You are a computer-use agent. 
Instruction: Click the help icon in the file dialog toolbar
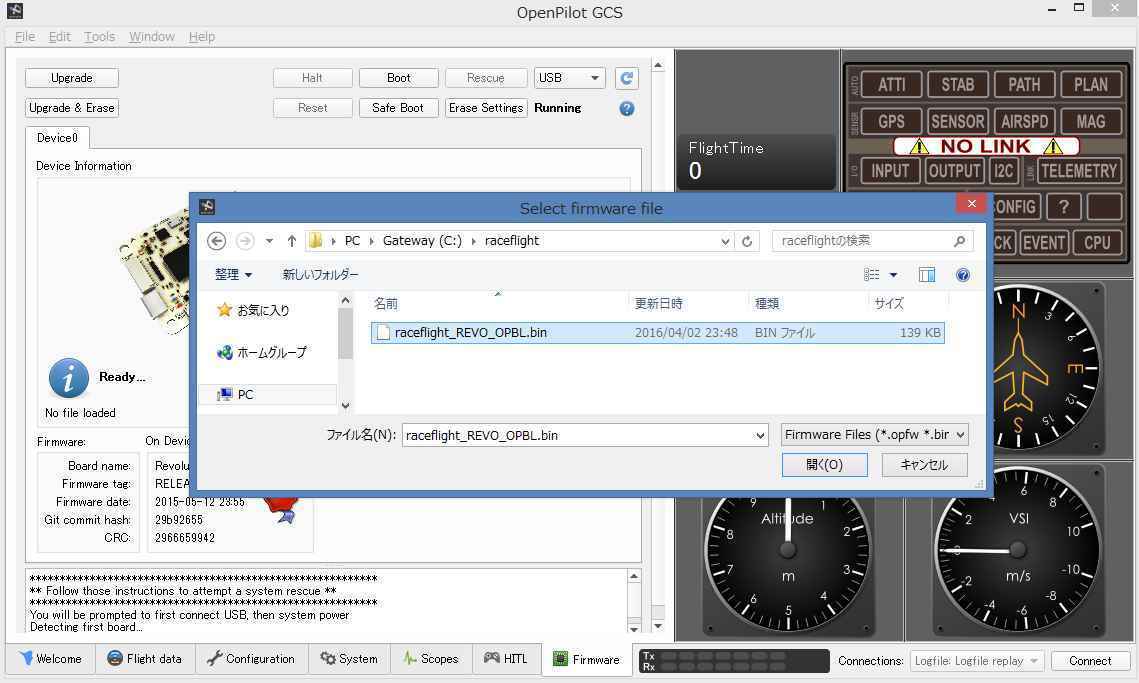click(962, 275)
